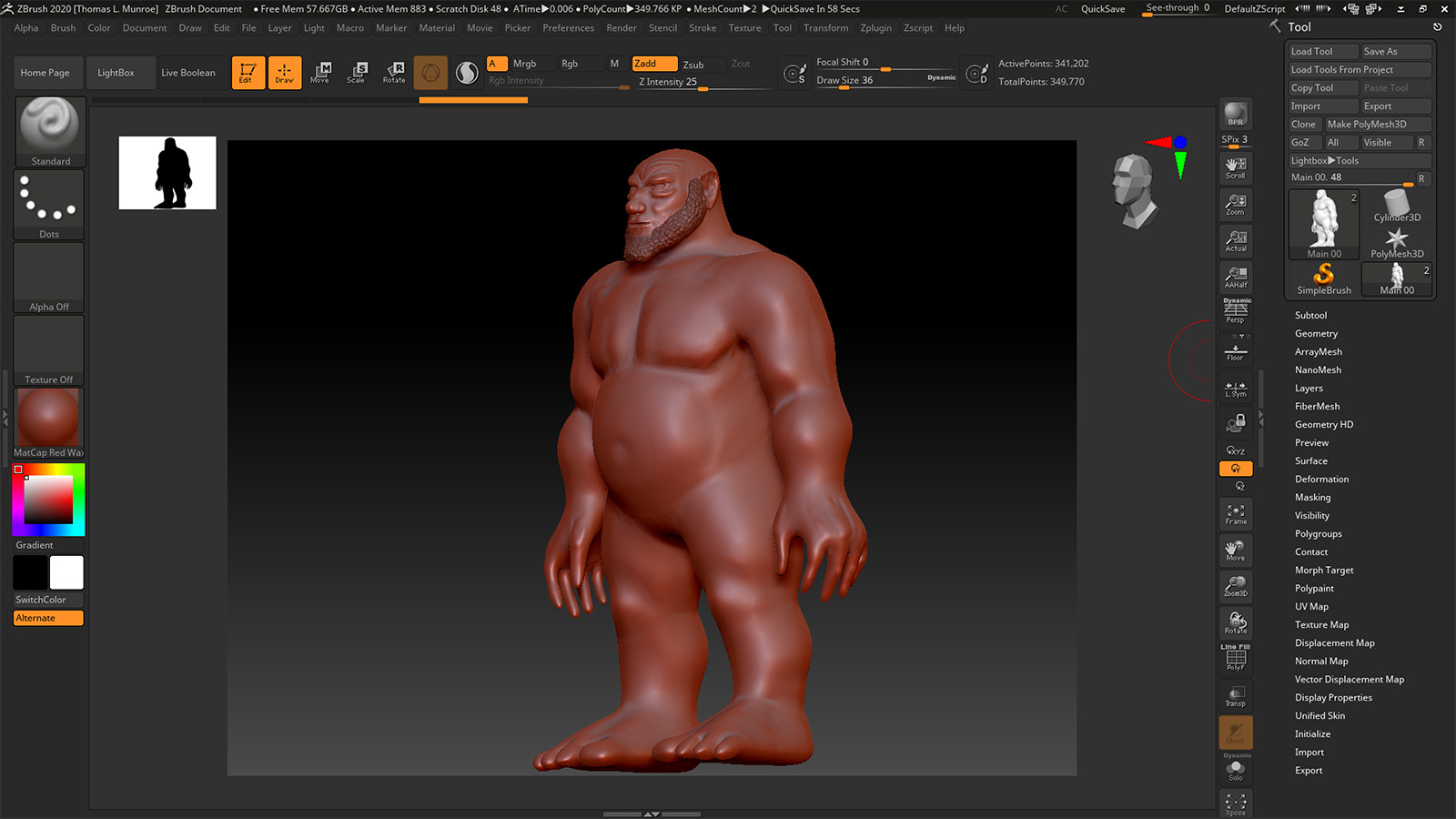Screen dimensions: 1456x819
Task: Click the Z Intensity slider
Action: [x=705, y=82]
